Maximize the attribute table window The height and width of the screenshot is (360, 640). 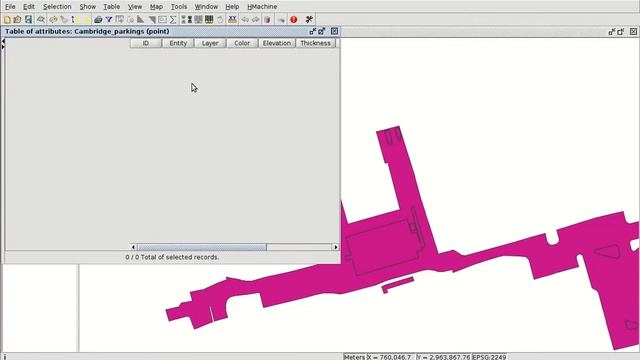[322, 31]
